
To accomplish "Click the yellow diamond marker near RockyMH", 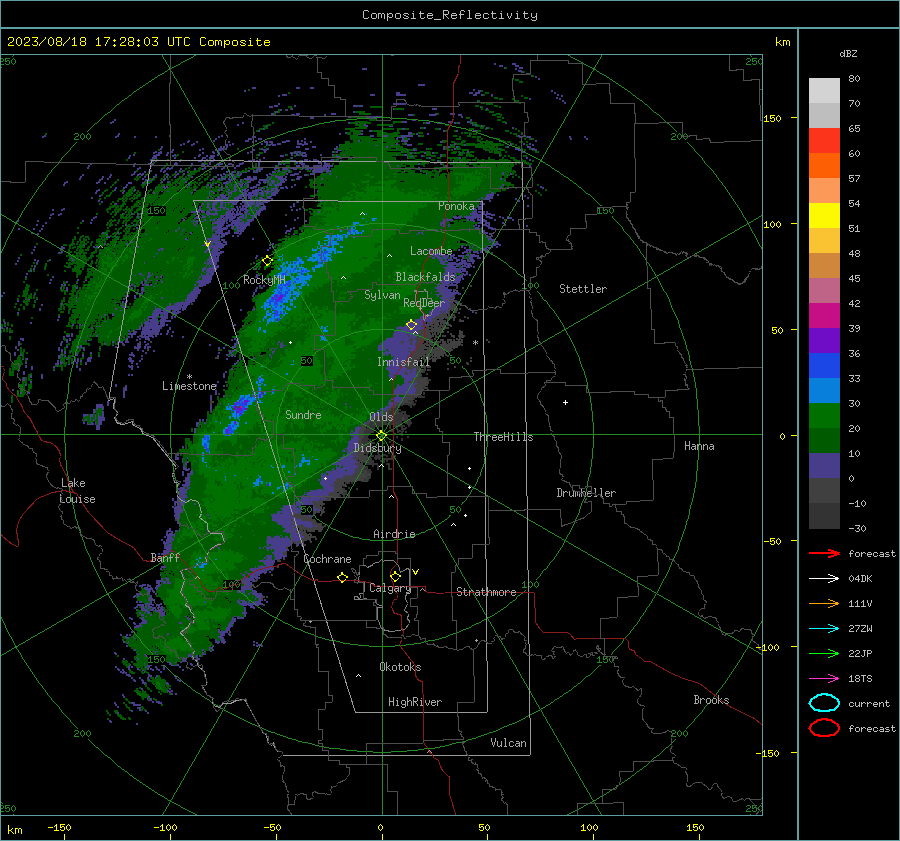I will [x=267, y=261].
